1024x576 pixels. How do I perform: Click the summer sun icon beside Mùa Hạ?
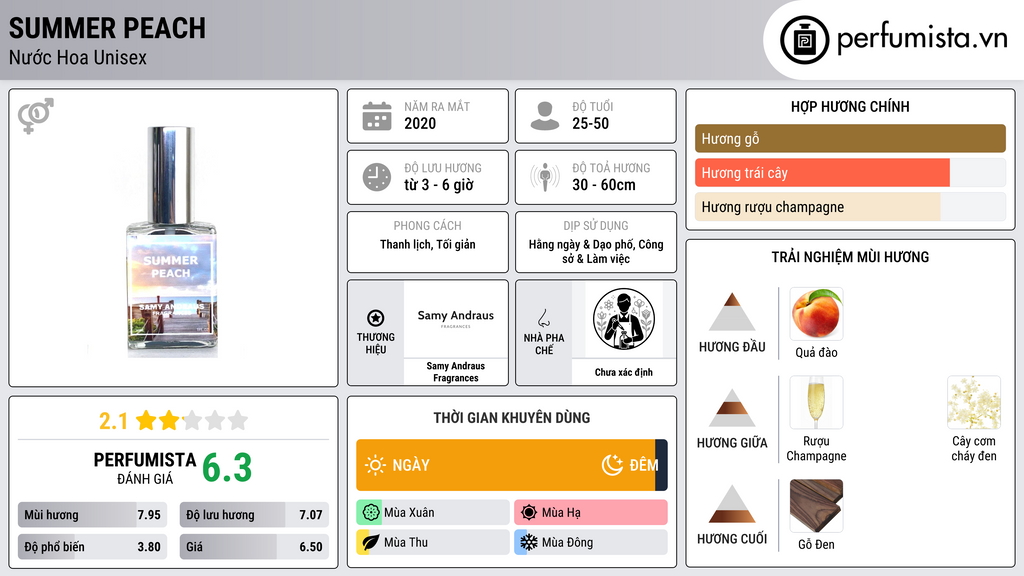529,513
